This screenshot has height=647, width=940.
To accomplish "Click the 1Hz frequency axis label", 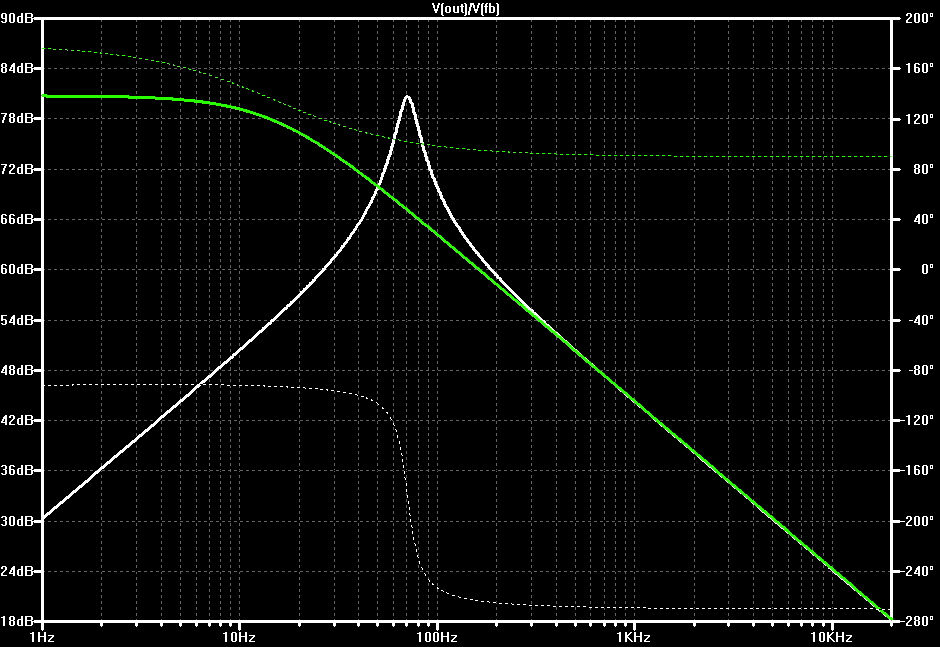I will pos(42,637).
